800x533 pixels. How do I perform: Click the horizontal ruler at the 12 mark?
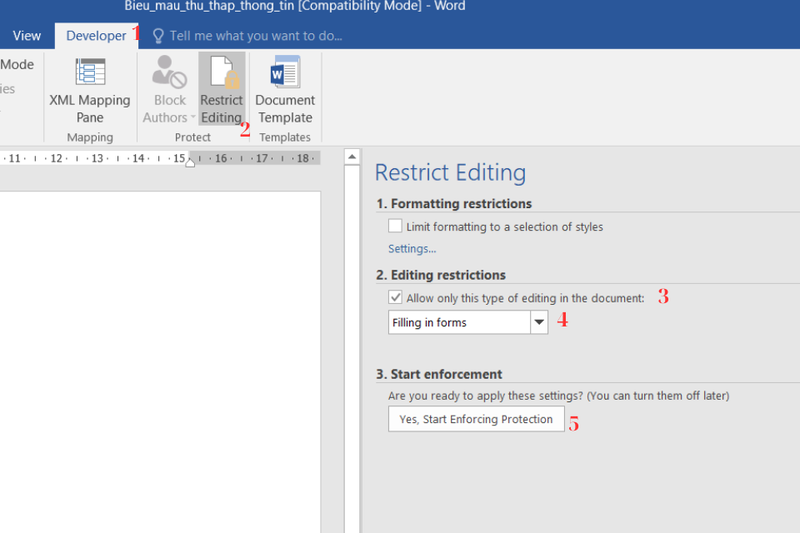click(56, 158)
